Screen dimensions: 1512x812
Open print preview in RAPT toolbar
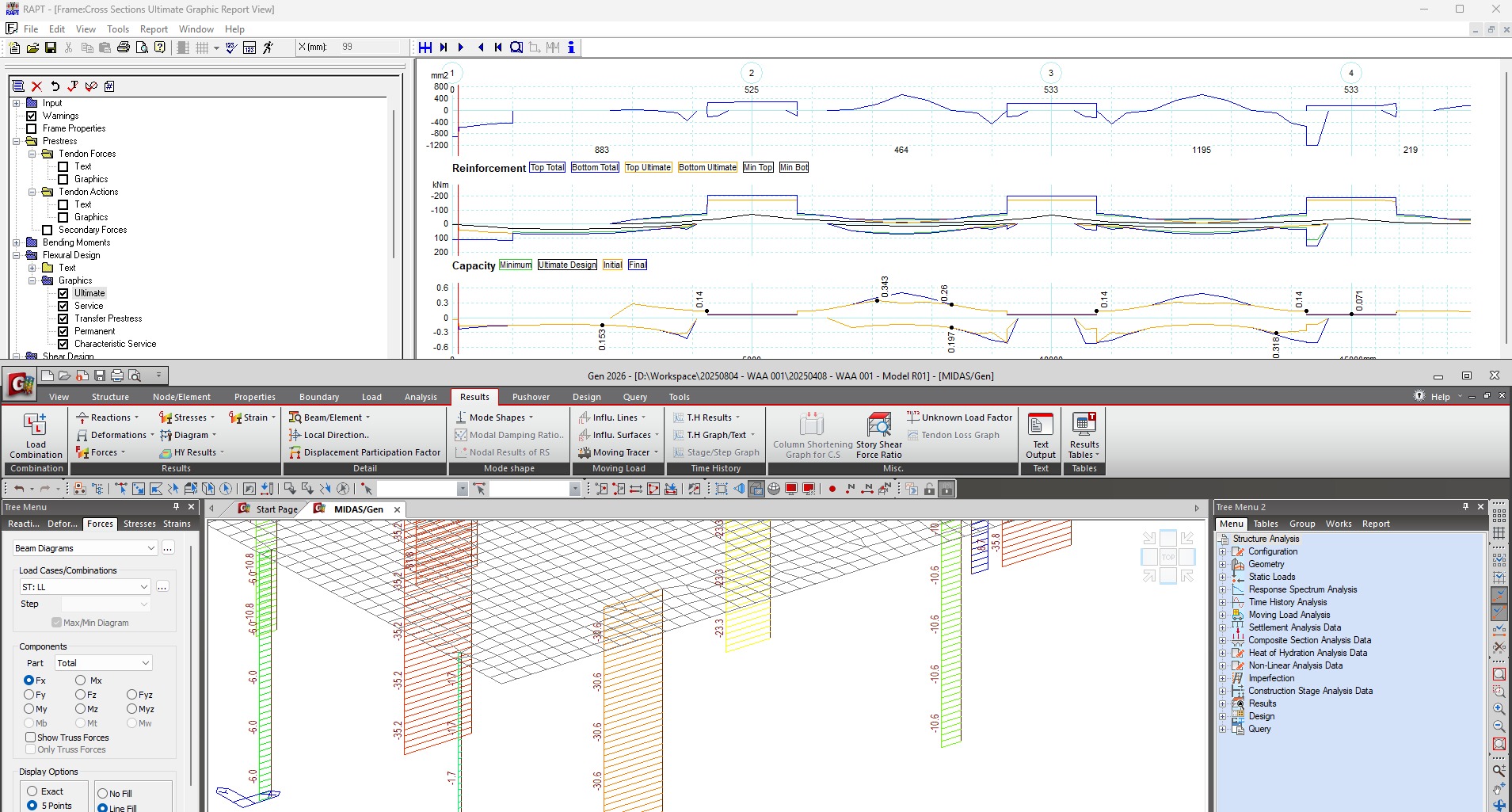tap(142, 48)
